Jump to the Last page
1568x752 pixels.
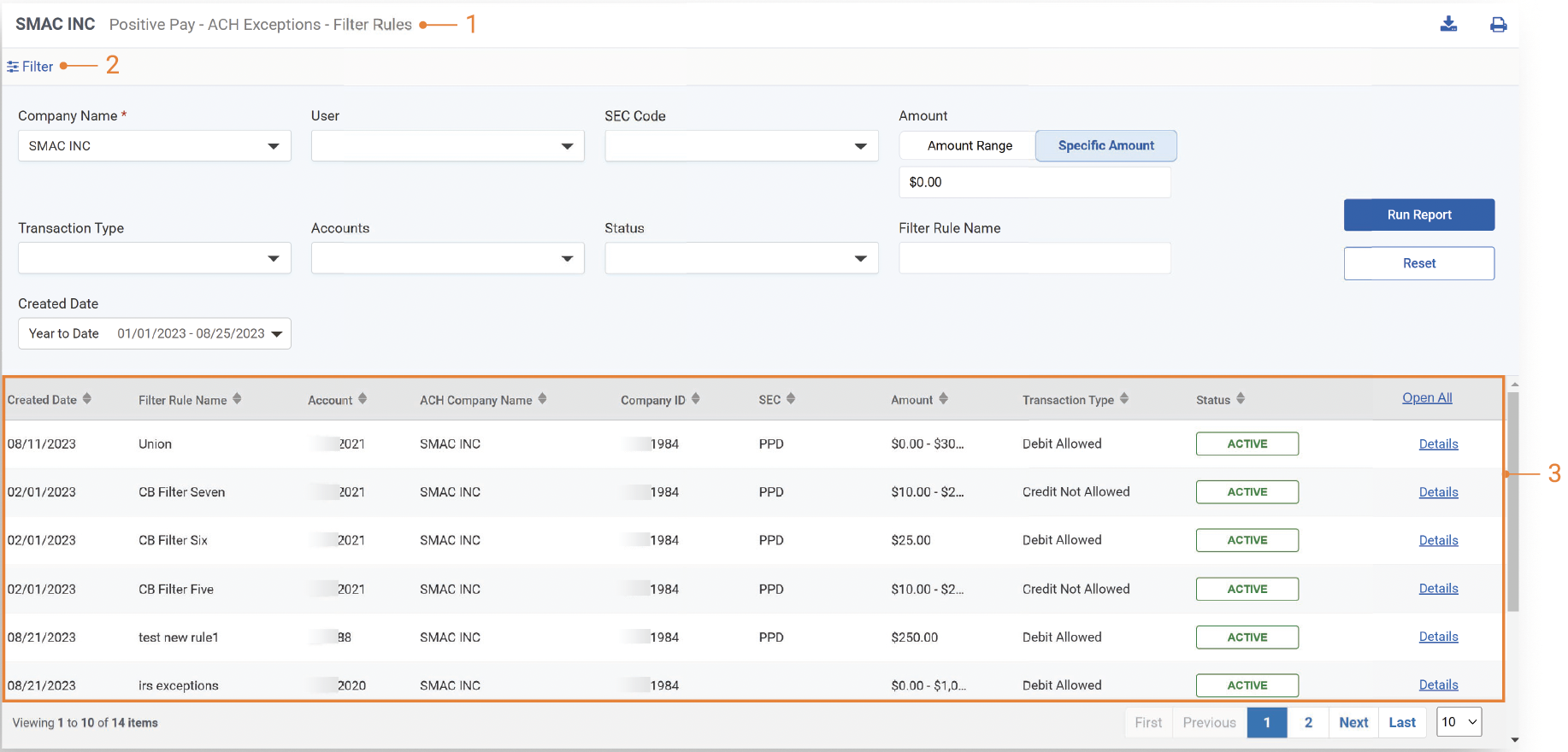1401,723
